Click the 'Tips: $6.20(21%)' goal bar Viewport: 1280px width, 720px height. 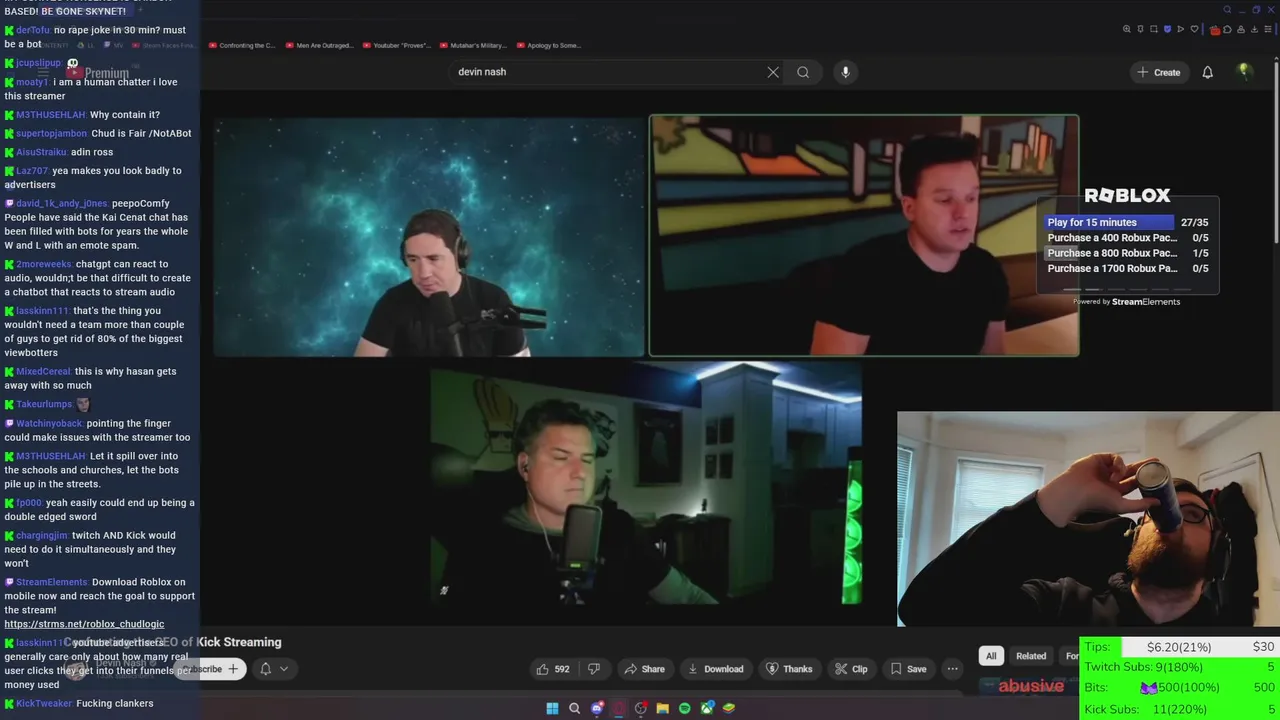[1180, 647]
